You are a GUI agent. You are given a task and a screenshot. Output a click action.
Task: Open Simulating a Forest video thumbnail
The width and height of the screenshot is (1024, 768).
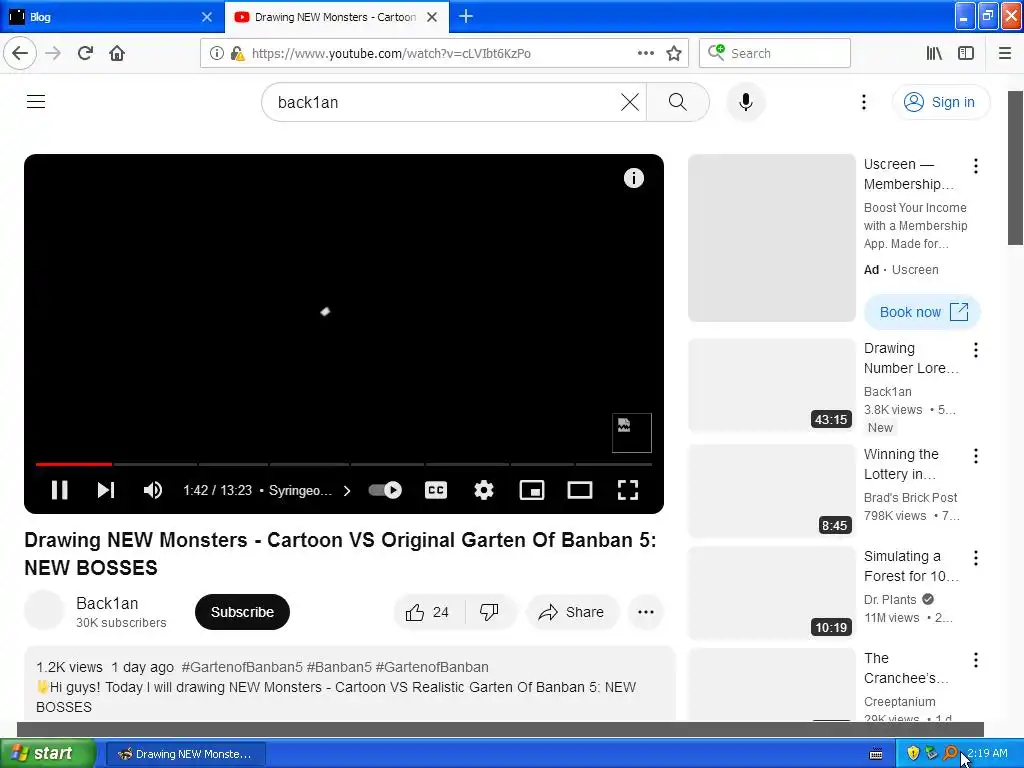[x=772, y=593]
